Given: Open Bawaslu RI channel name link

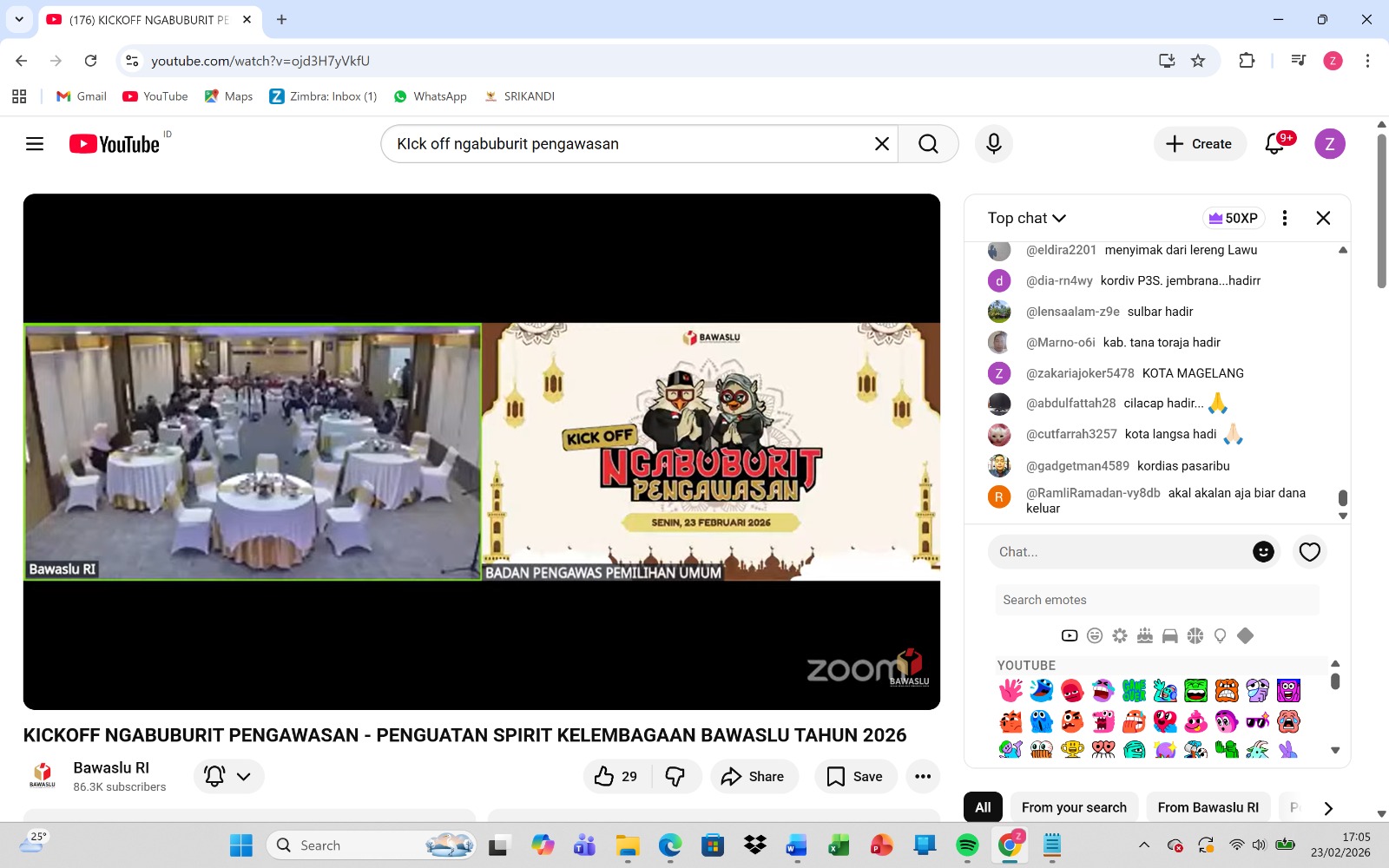Looking at the screenshot, I should [111, 768].
